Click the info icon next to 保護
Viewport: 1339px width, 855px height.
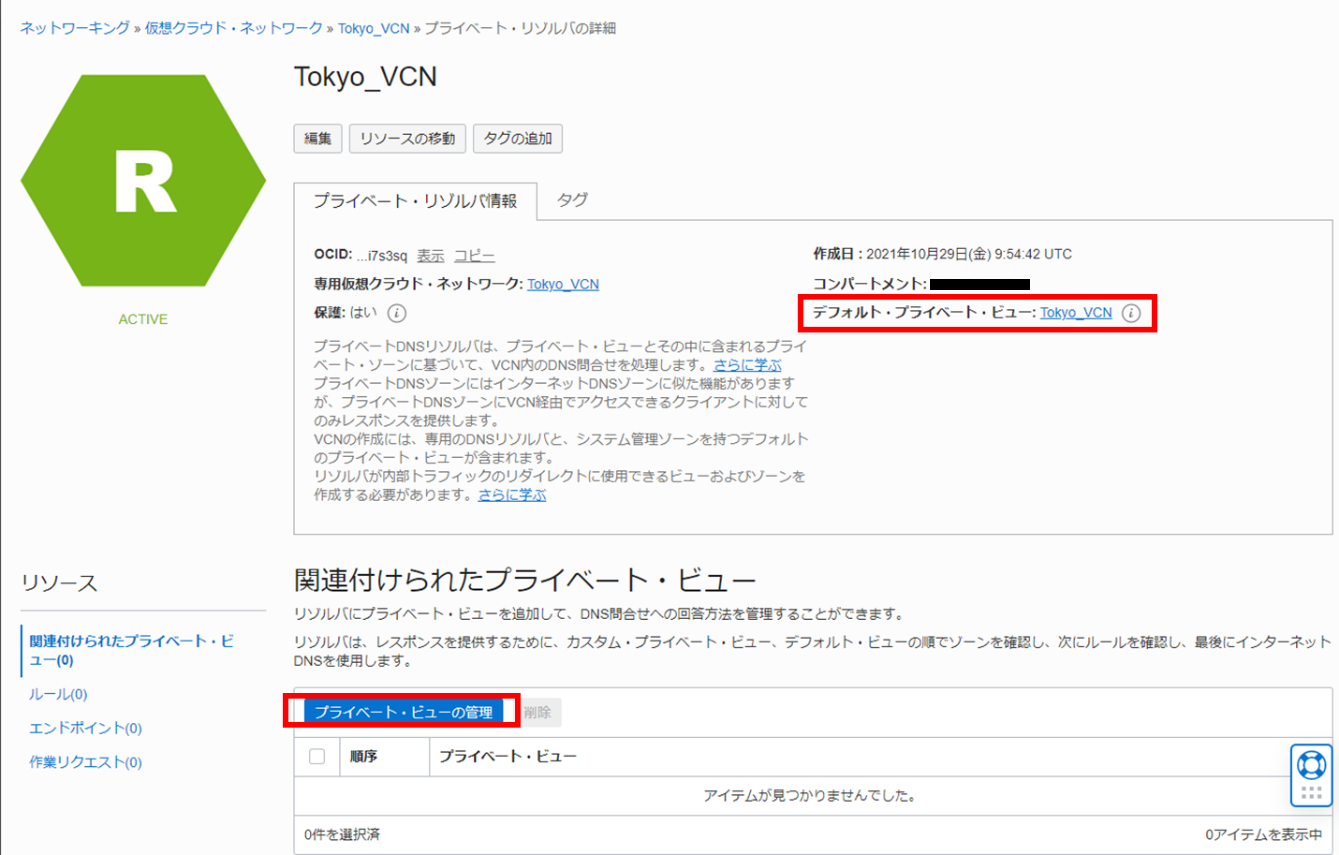[396, 313]
